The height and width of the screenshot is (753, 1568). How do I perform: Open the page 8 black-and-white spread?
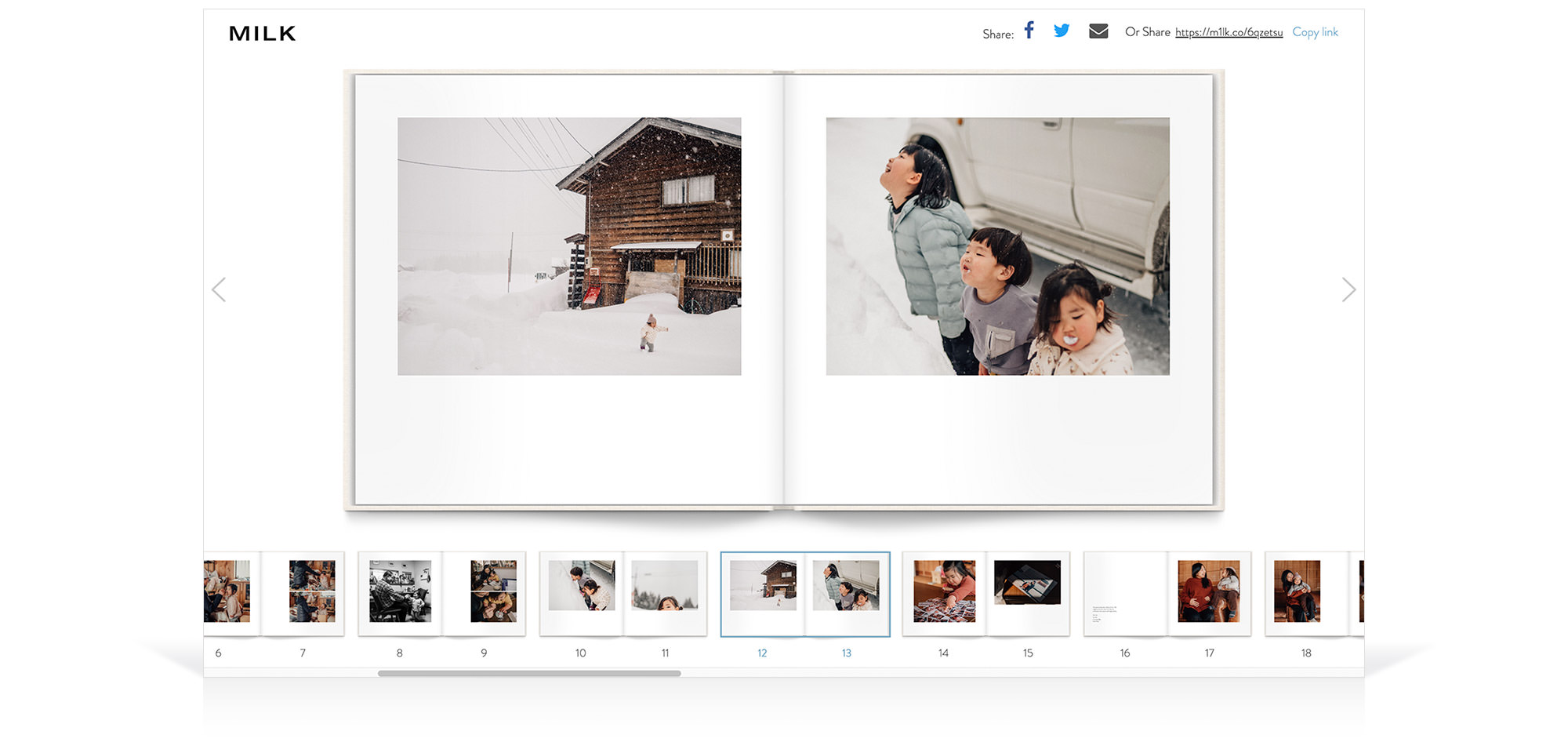pos(400,594)
